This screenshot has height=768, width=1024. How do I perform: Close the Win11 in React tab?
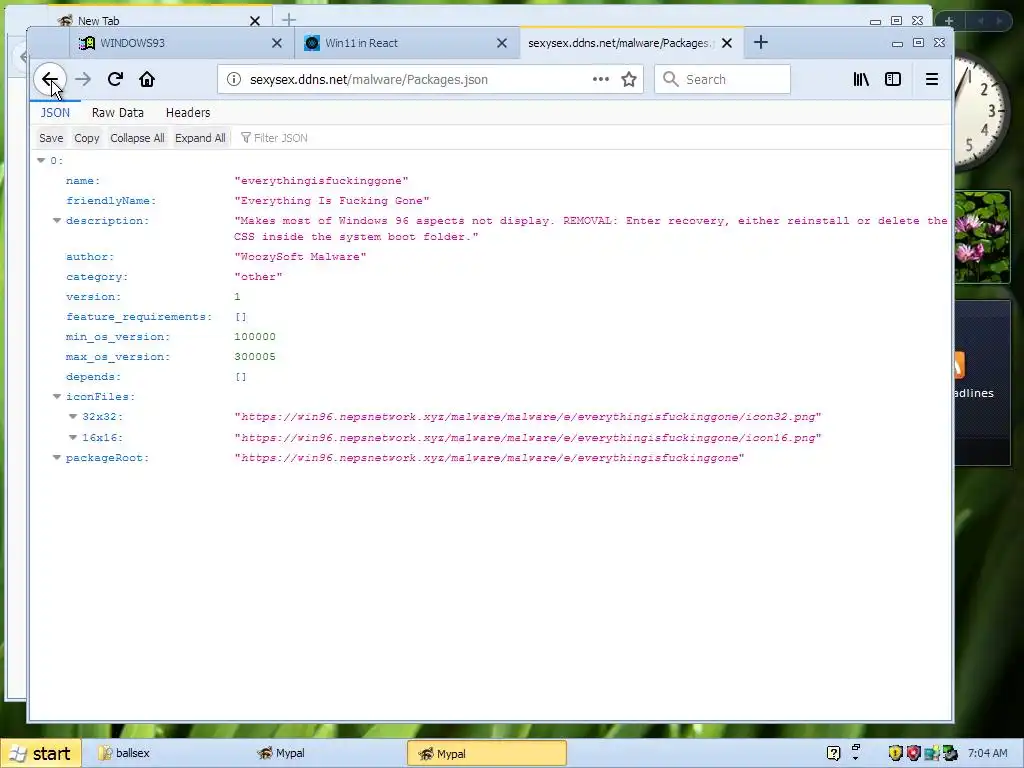tap(502, 43)
